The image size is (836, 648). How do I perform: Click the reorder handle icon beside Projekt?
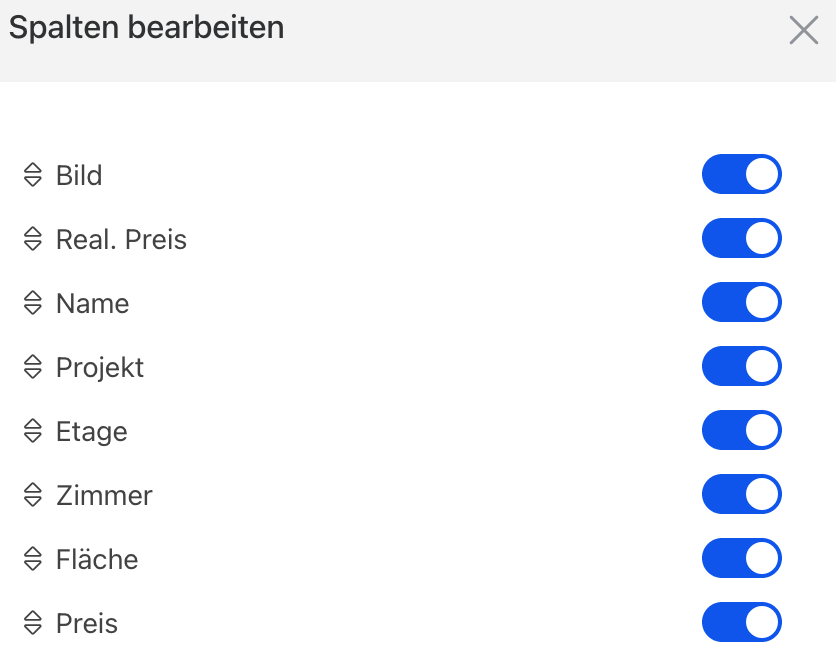(32, 367)
